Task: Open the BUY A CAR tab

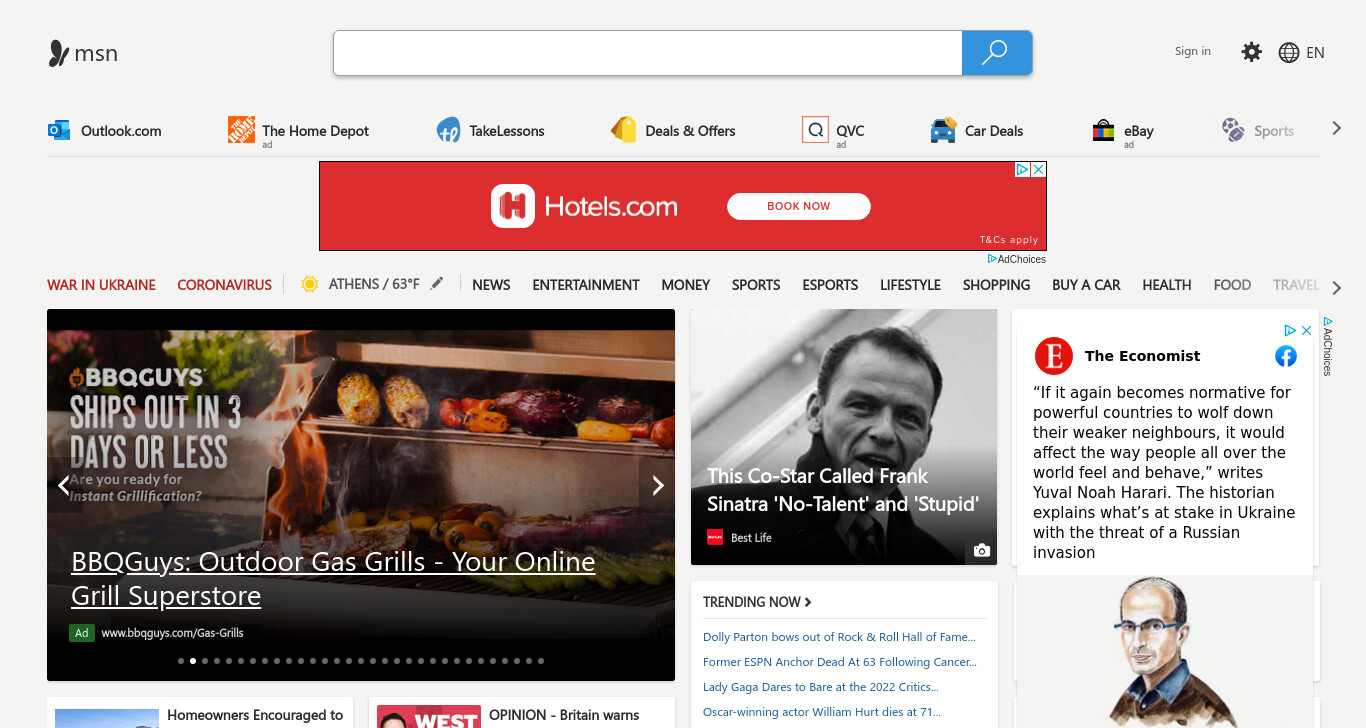Action: [x=1086, y=285]
